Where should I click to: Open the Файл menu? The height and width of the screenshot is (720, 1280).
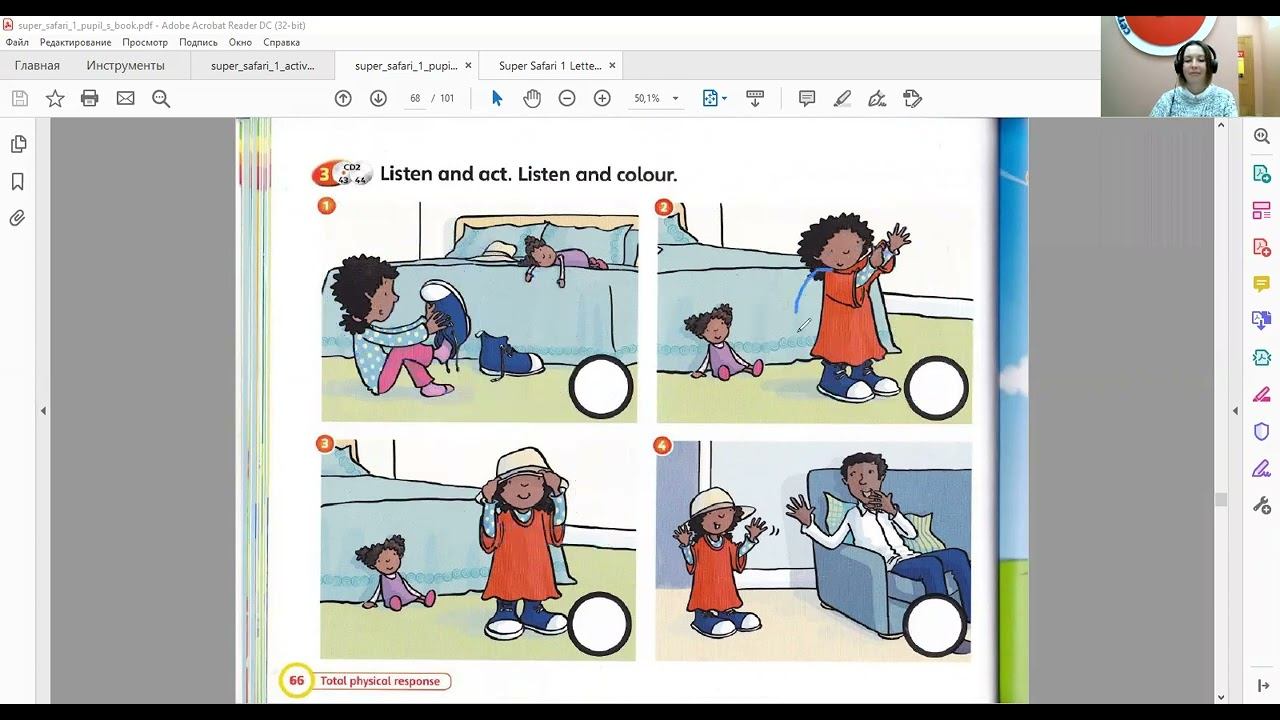[17, 42]
